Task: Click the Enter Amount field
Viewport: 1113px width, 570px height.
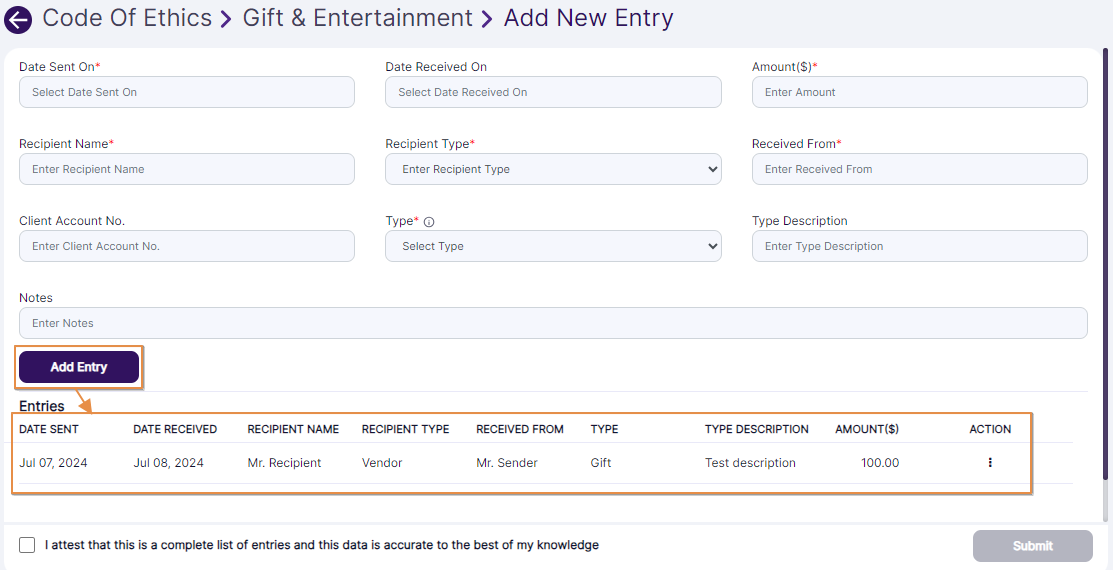Action: (x=919, y=92)
